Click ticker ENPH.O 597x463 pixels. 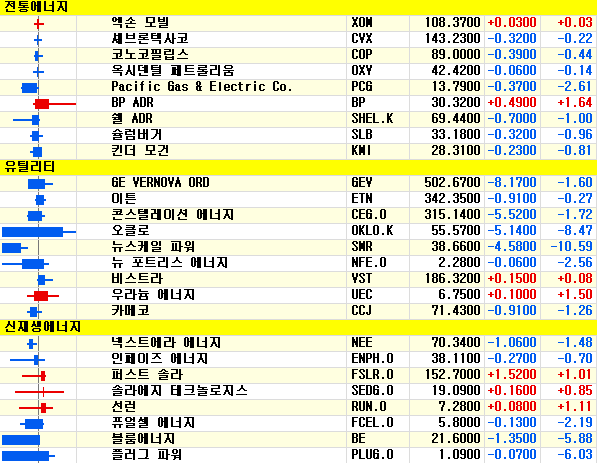372,359
